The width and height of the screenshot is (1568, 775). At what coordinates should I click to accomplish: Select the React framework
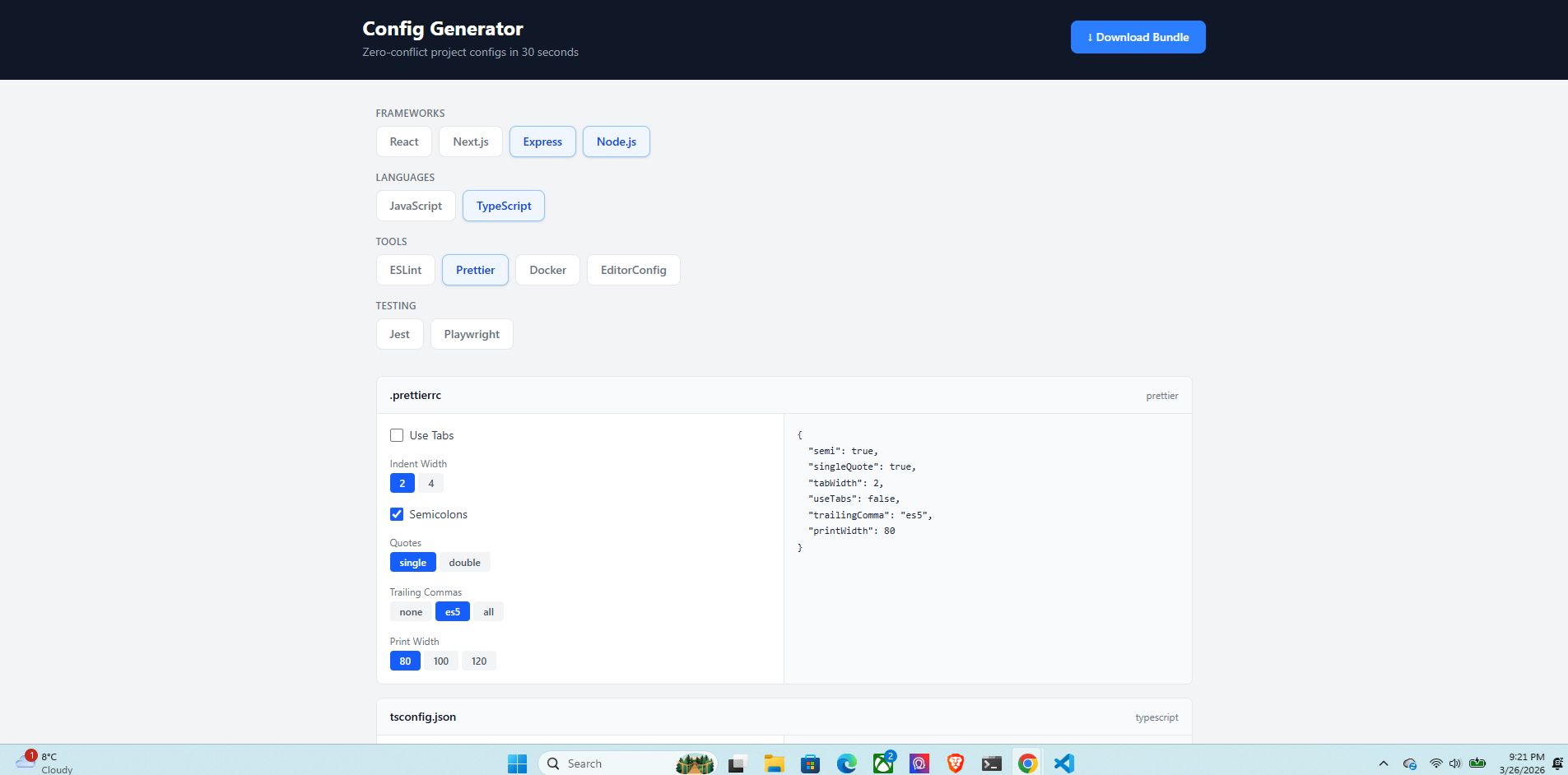click(x=403, y=142)
